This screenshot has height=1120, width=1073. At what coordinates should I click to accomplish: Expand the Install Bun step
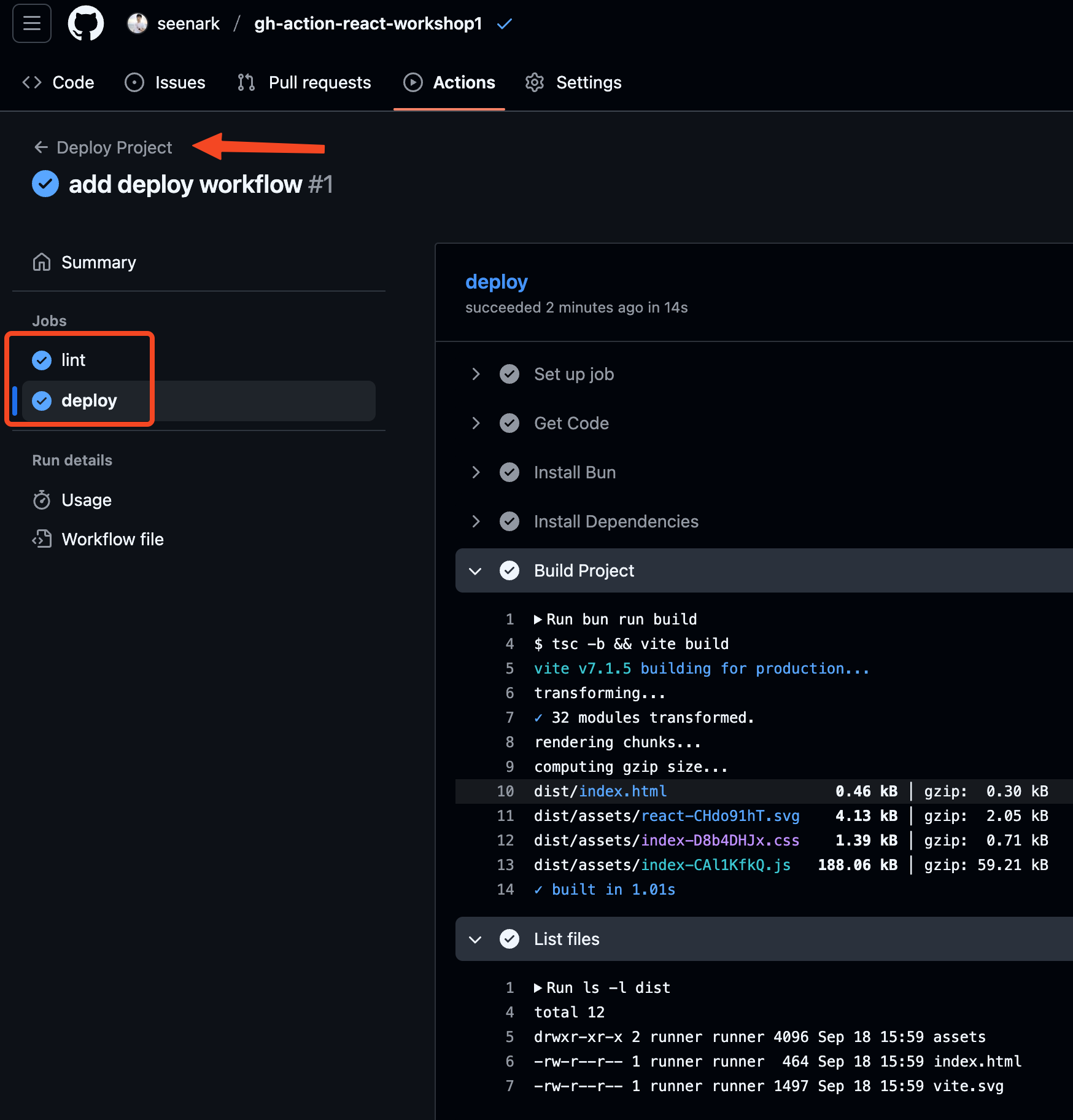click(x=476, y=472)
